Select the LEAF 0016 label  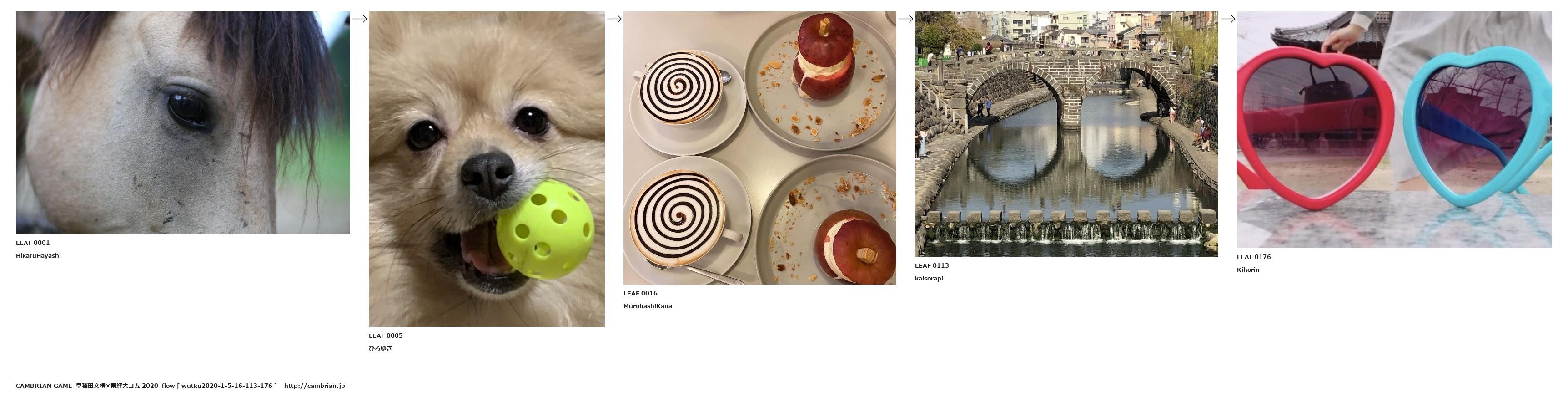(x=640, y=293)
